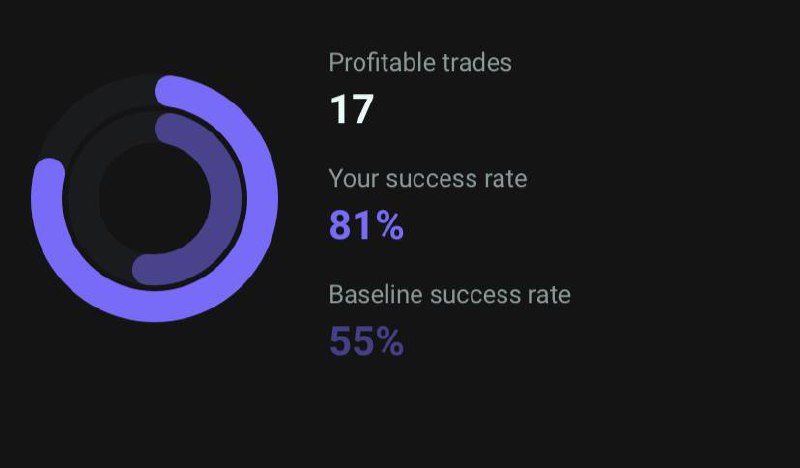Select the "Your success rate" label
This screenshot has height=468, width=800.
(x=428, y=179)
